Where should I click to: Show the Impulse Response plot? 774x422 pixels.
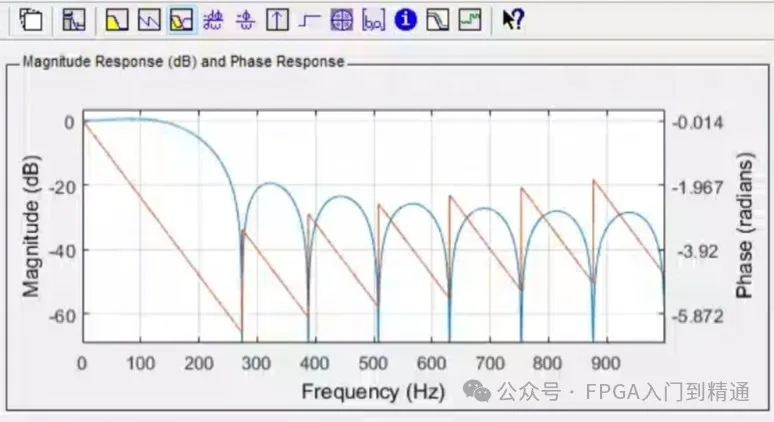point(277,19)
